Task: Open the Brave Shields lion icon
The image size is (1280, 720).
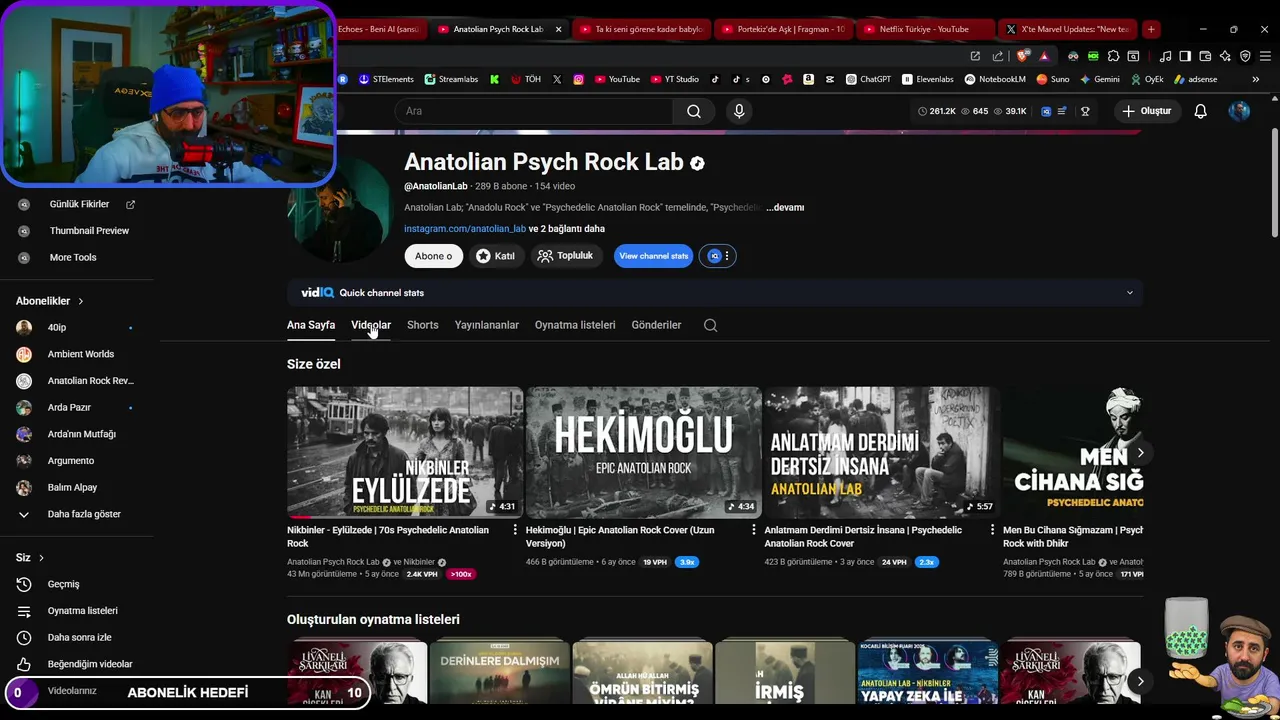Action: pos(1024,56)
